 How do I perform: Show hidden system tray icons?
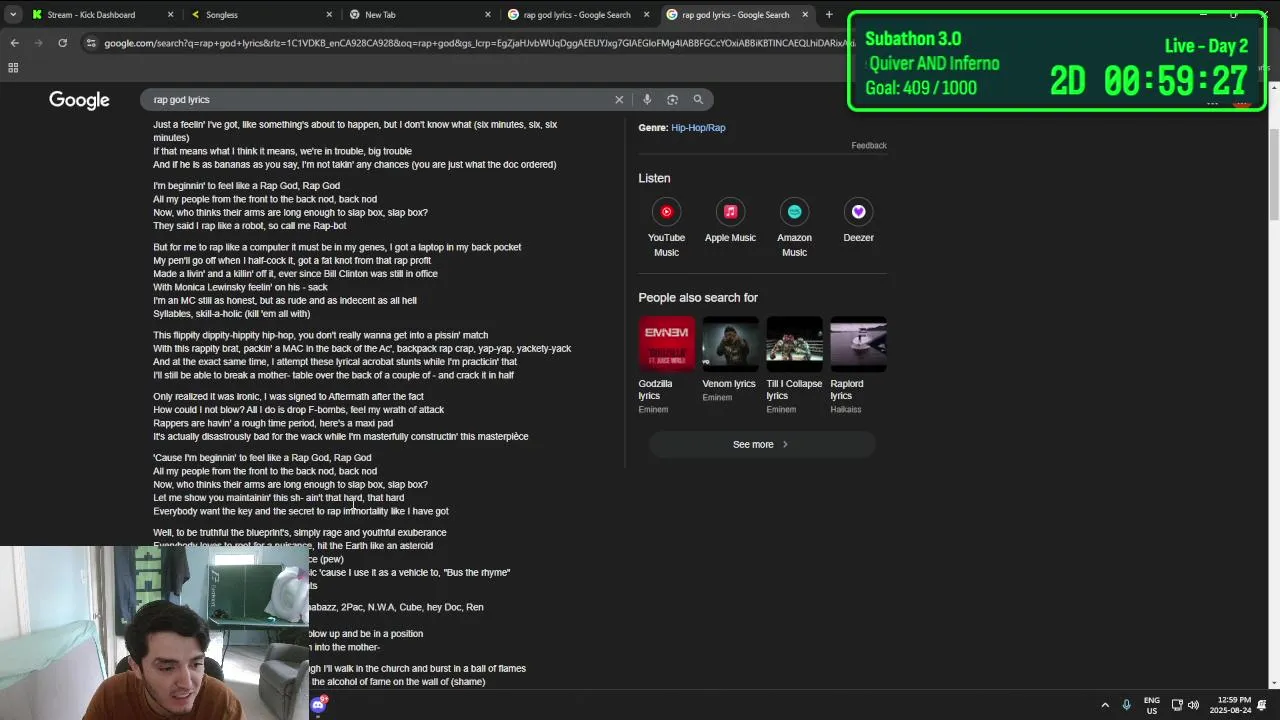click(1105, 705)
